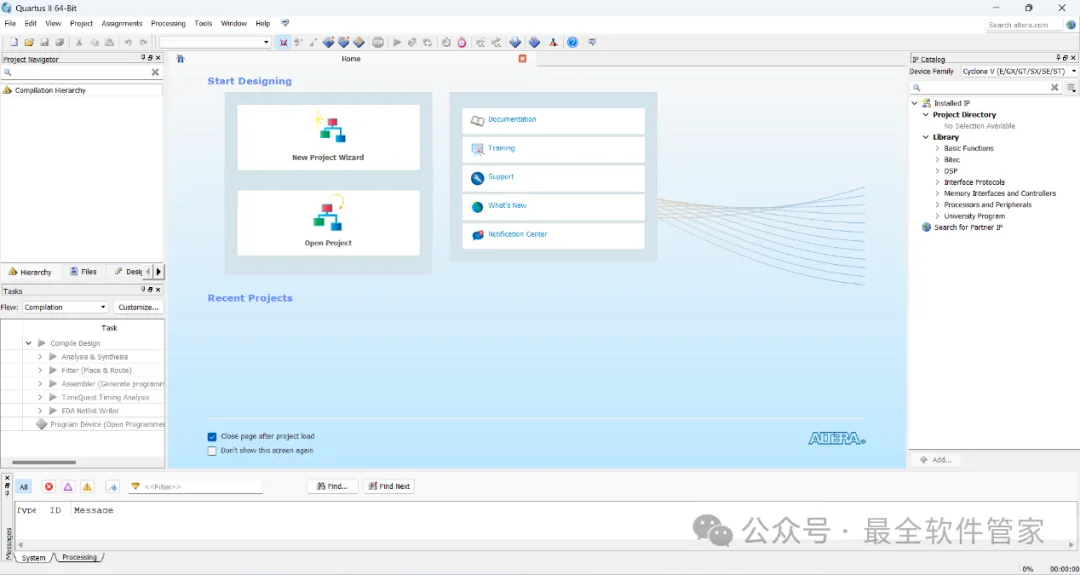The height and width of the screenshot is (575, 1080).
Task: Expand Fitter (Place & Route) task
Action: 40,370
